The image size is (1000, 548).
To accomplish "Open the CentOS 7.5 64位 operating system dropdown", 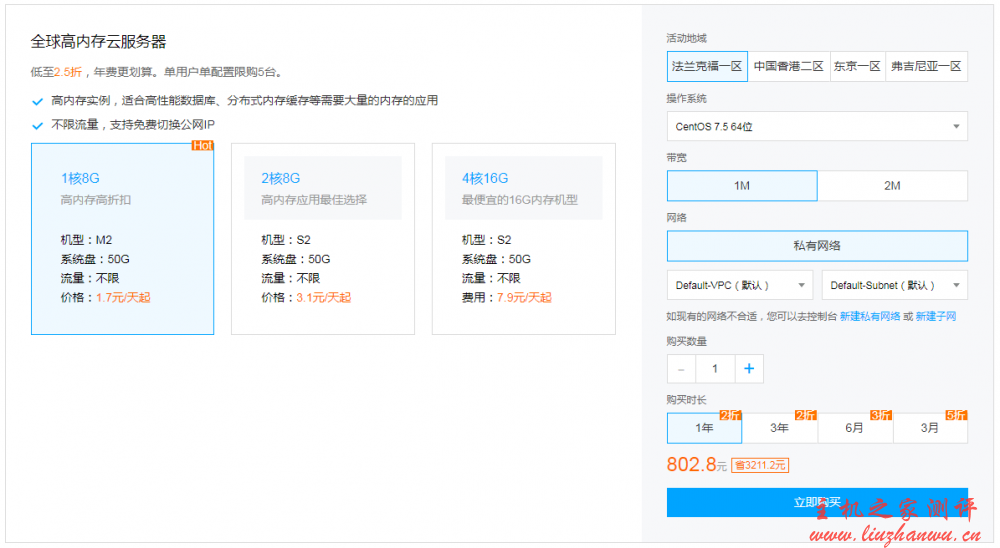I will 816,126.
